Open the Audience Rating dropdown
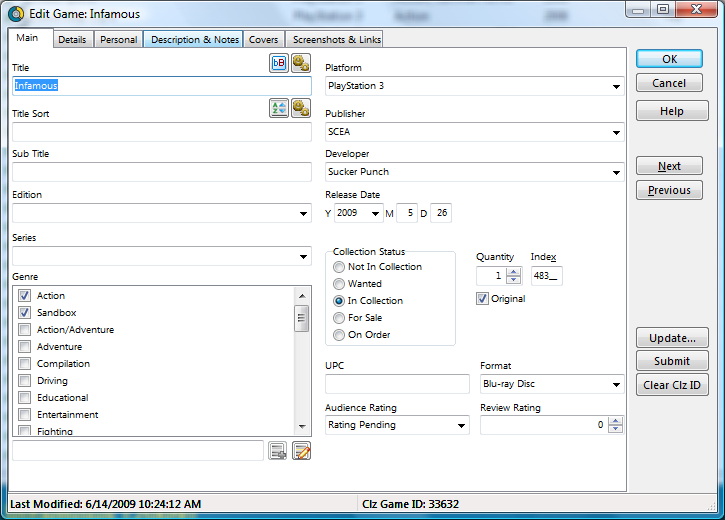Screen dimensions: 725x520 click(461, 425)
